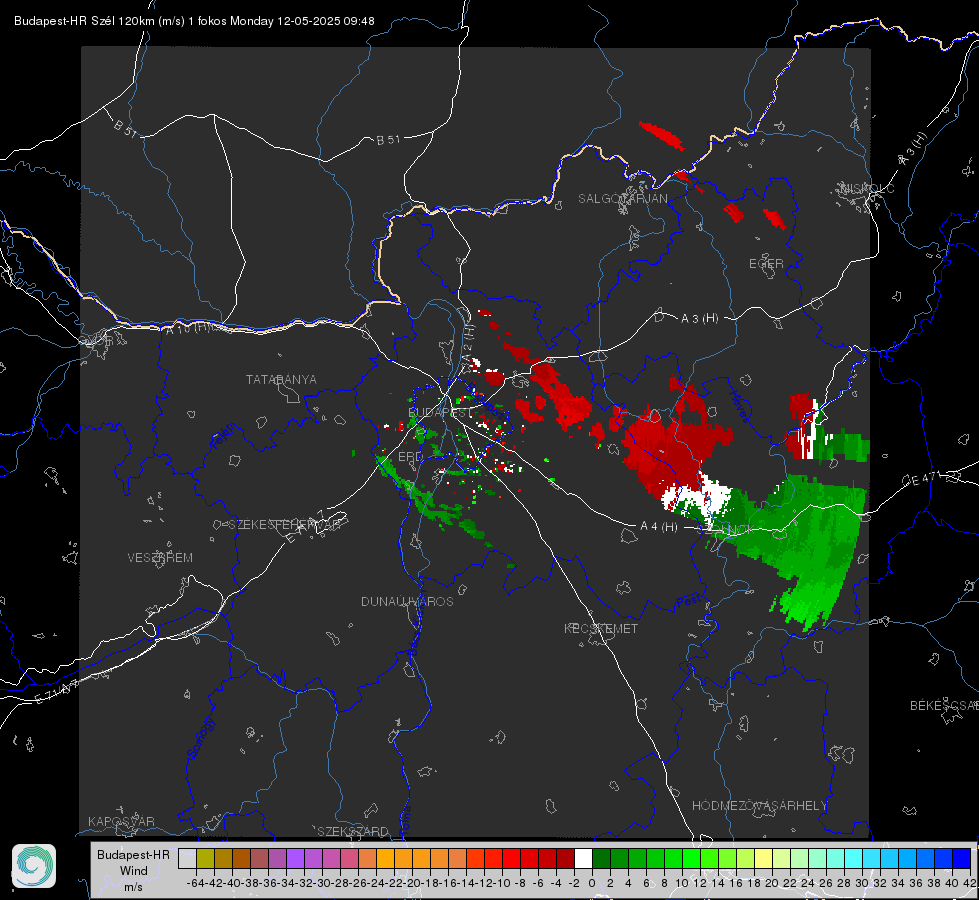979x900 pixels.
Task: Click the KECSKEMET city label
Action: click(x=601, y=628)
